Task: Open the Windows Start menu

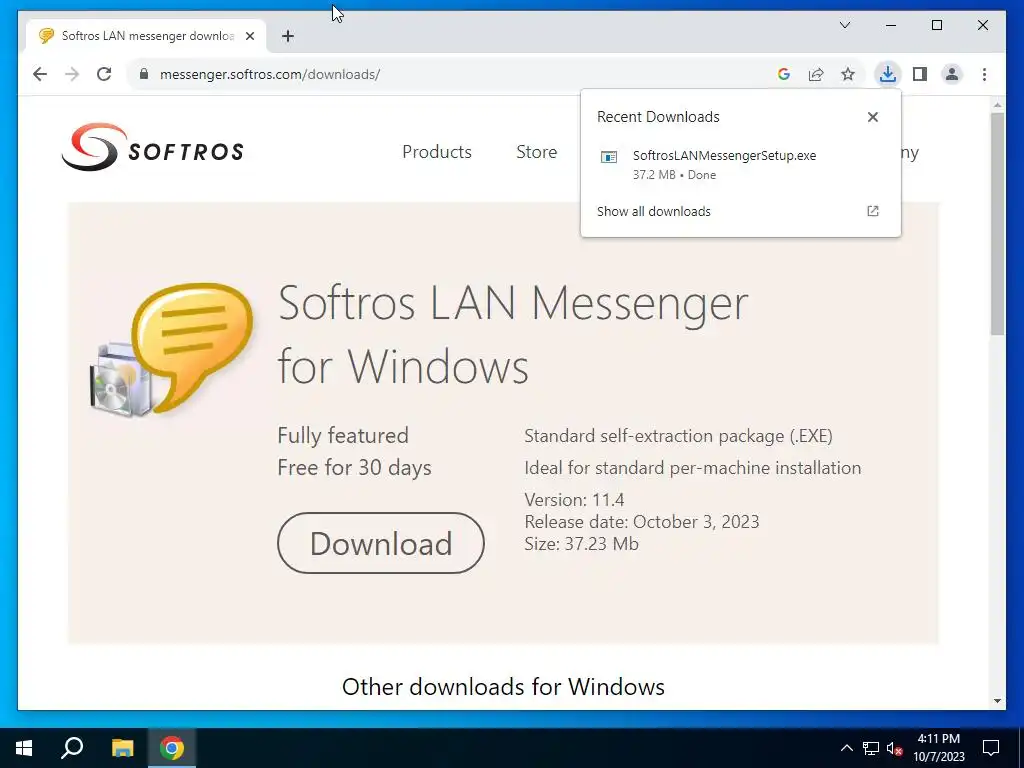Action: pos(24,748)
